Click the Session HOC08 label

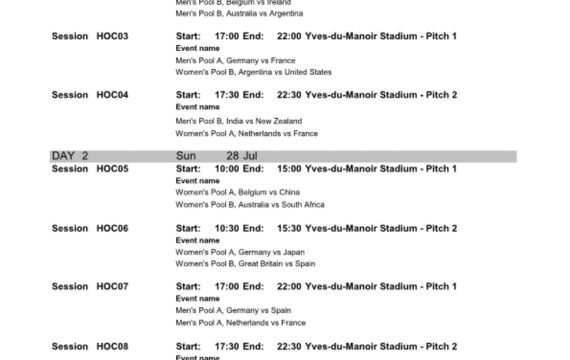pos(90,347)
